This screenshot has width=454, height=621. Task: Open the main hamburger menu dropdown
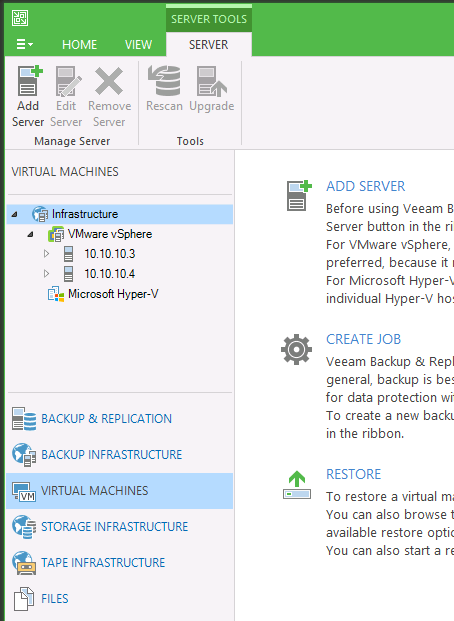coord(24,44)
